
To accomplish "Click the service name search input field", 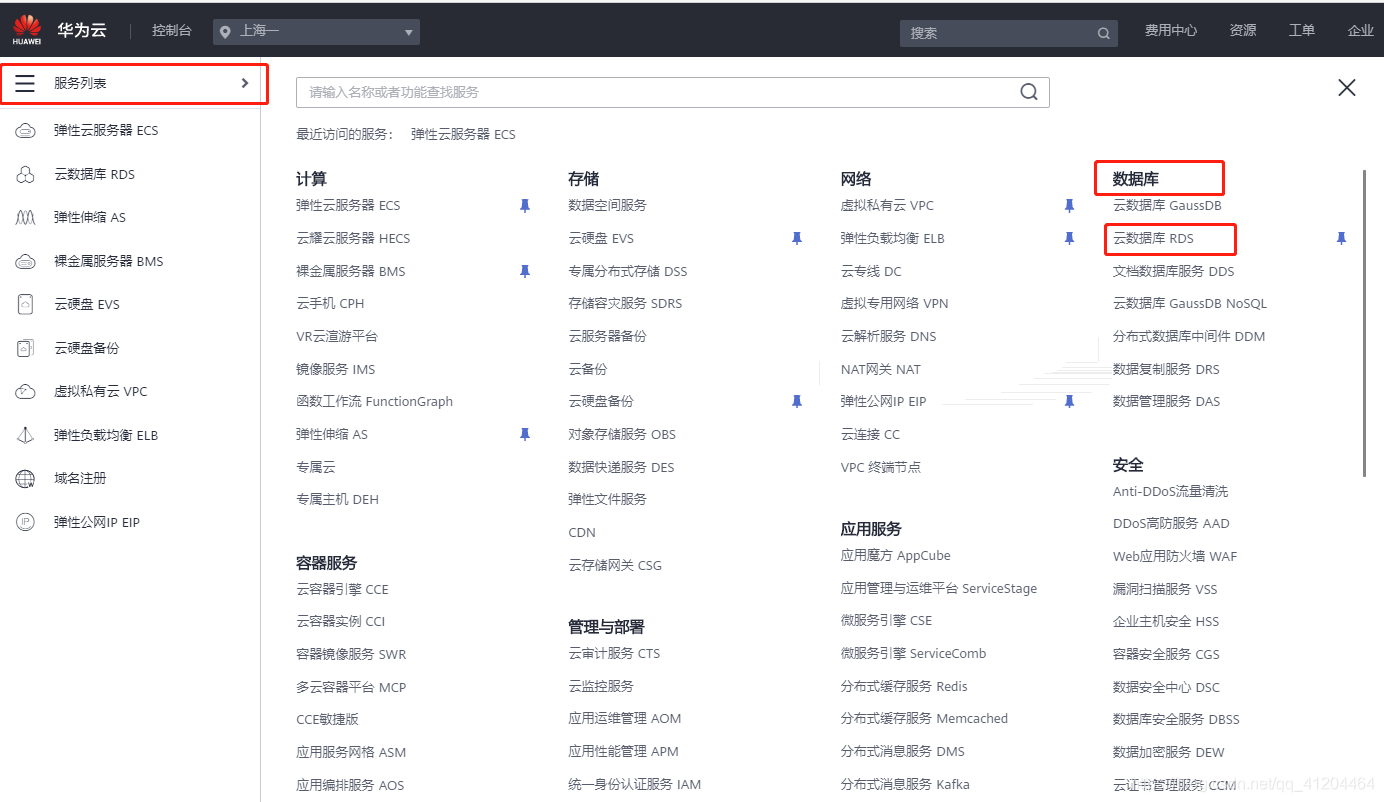I will click(x=658, y=92).
